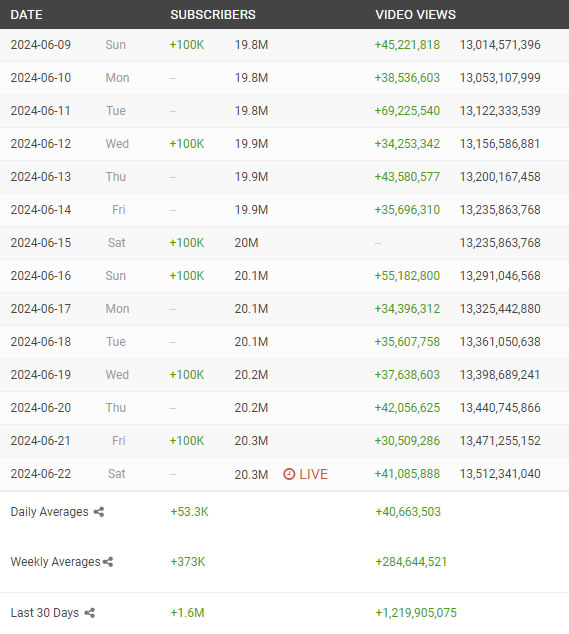The height and width of the screenshot is (634, 569).
Task: Click +69,225,540 views gain on 2024-06-11
Action: [x=407, y=111]
